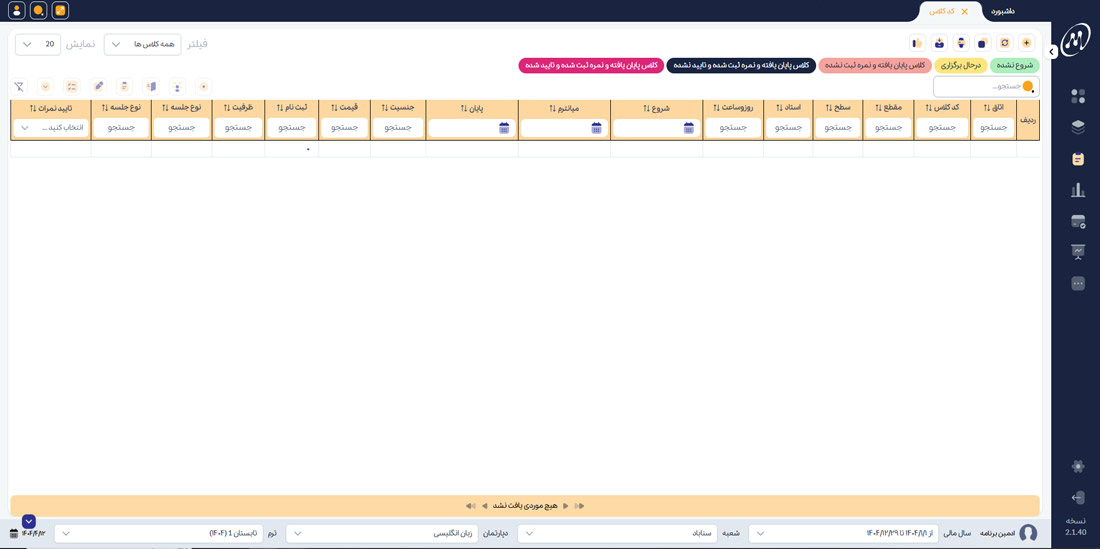Click the stacked layers icon in the sidebar
The width and height of the screenshot is (1100, 549).
(1077, 127)
